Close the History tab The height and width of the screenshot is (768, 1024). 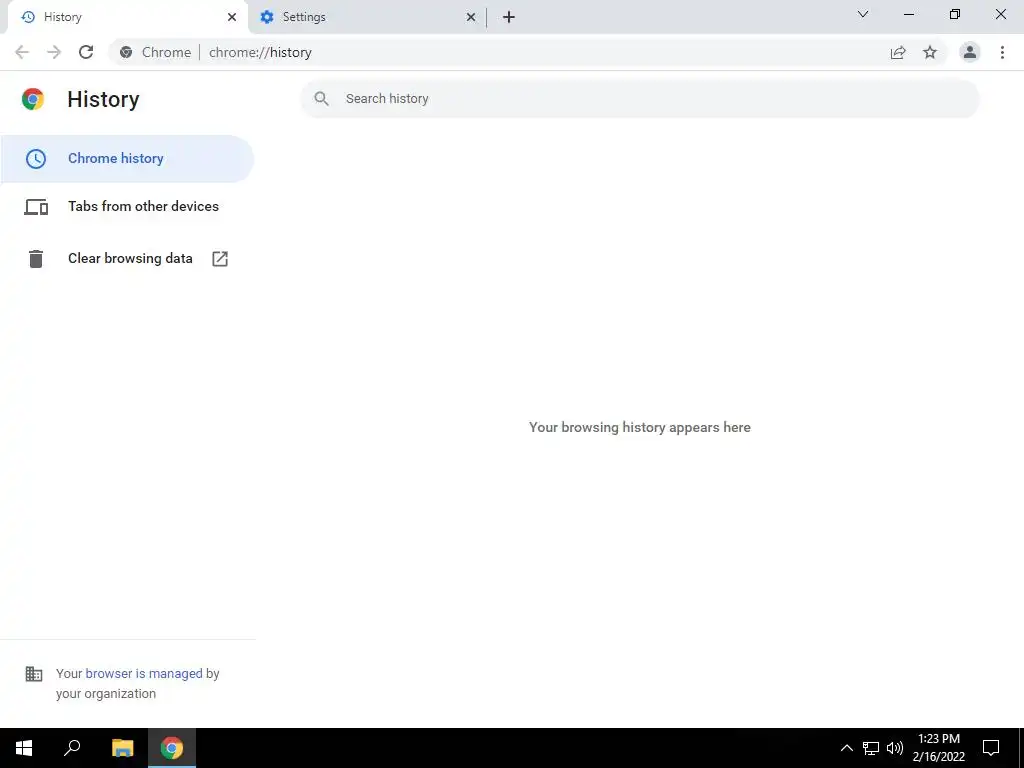pos(232,17)
